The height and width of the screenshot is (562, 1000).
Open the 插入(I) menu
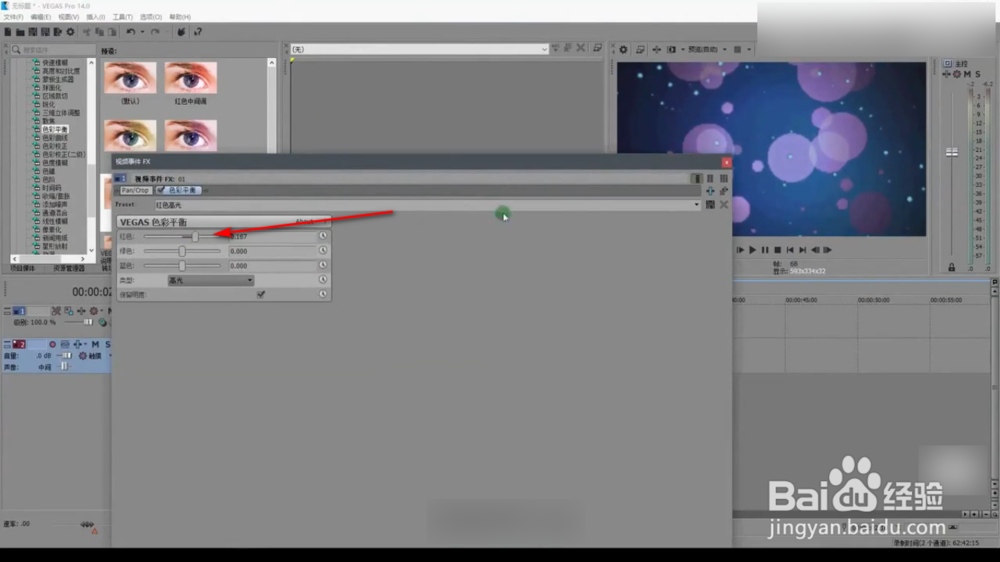(x=96, y=17)
